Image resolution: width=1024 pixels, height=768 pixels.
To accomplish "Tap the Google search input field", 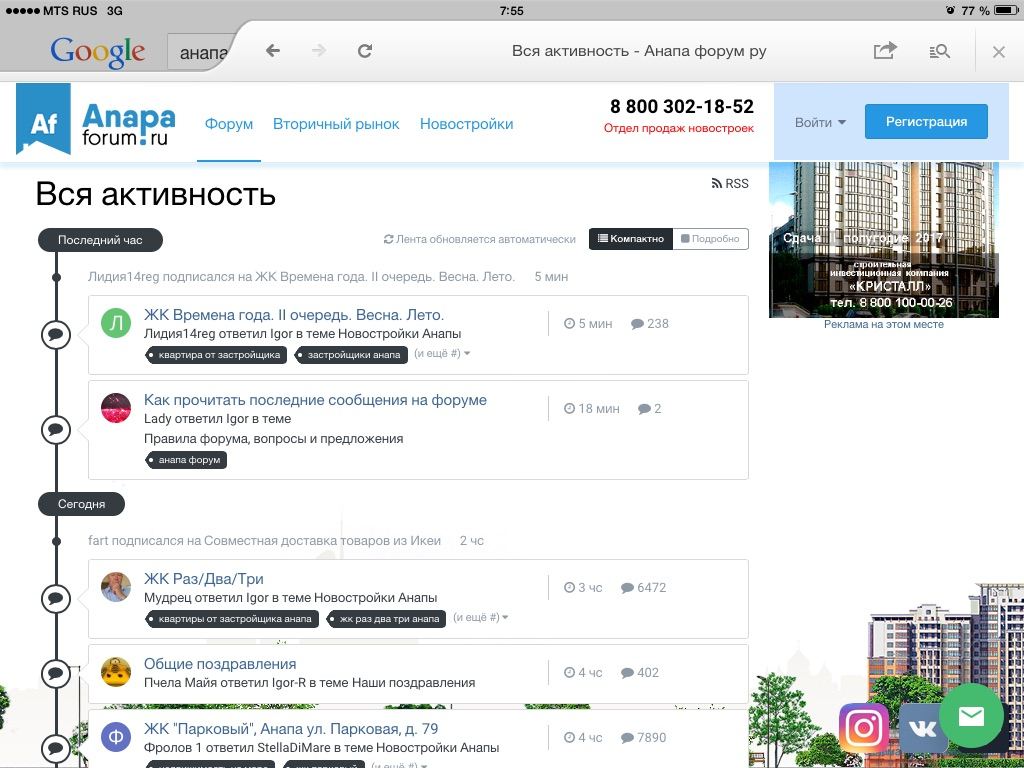I will tap(200, 52).
